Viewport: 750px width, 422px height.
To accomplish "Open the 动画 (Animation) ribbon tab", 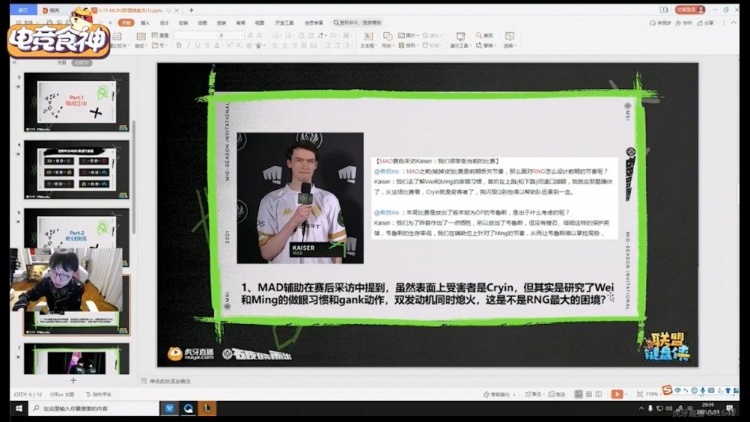I will coord(202,22).
